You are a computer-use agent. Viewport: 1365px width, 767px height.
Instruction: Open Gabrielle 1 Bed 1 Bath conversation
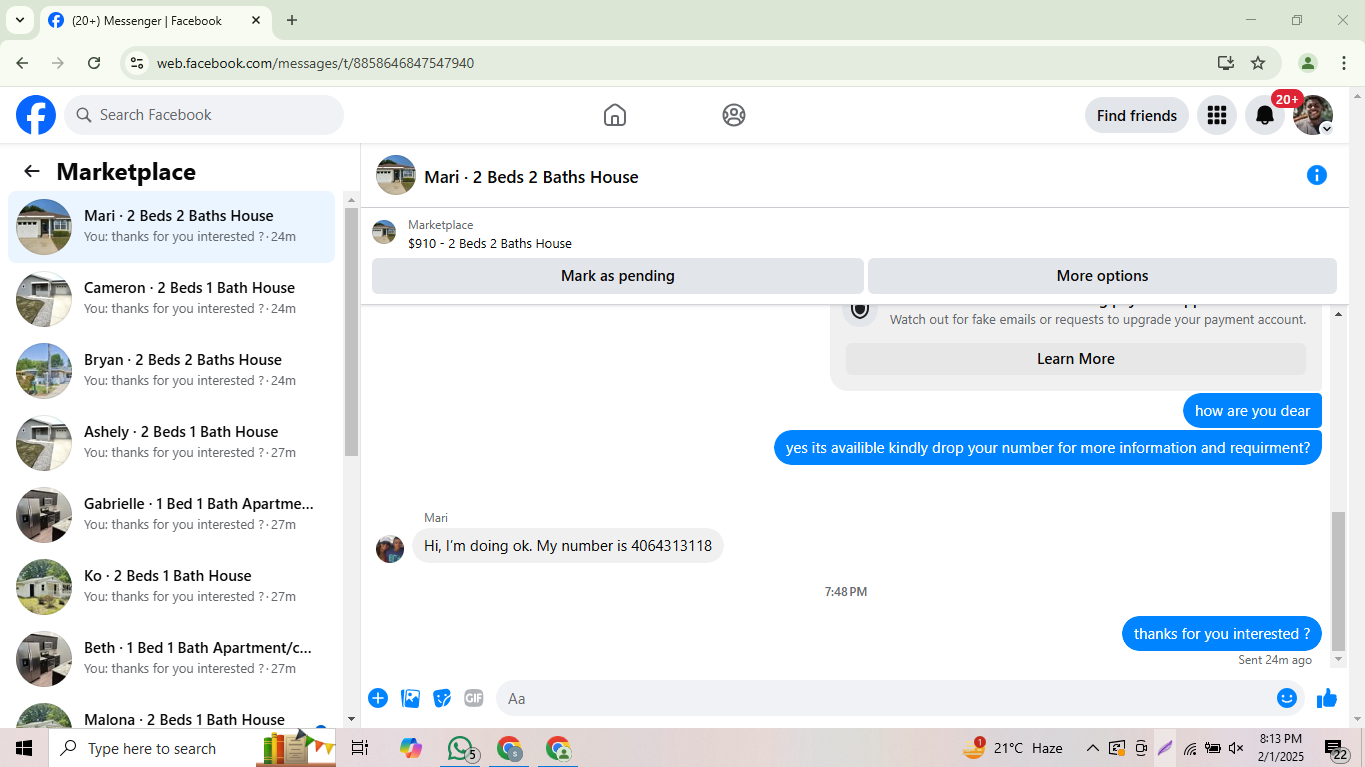171,515
